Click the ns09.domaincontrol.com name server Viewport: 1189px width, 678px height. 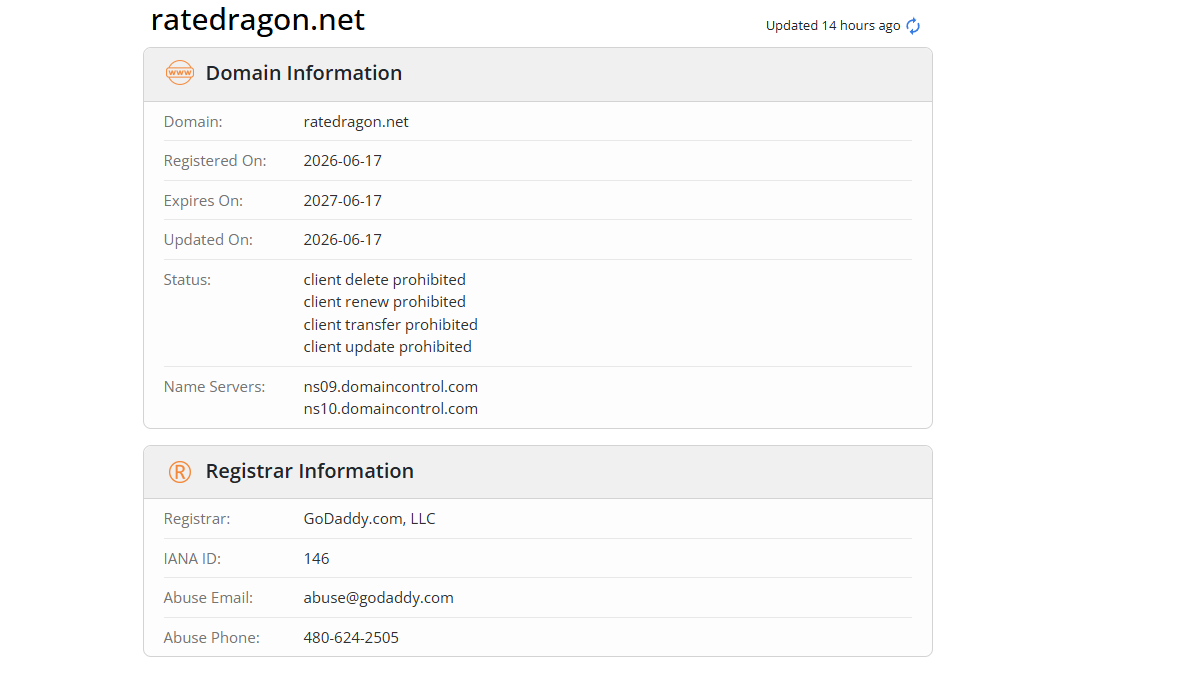(x=391, y=387)
